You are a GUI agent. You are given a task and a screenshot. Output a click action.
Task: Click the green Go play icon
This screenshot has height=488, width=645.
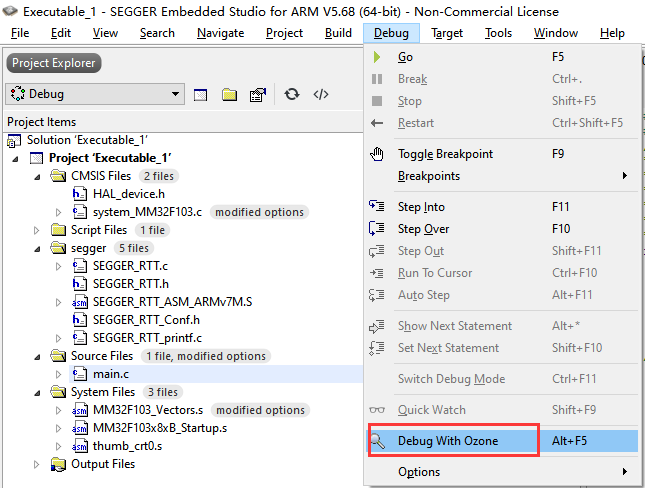point(377,57)
